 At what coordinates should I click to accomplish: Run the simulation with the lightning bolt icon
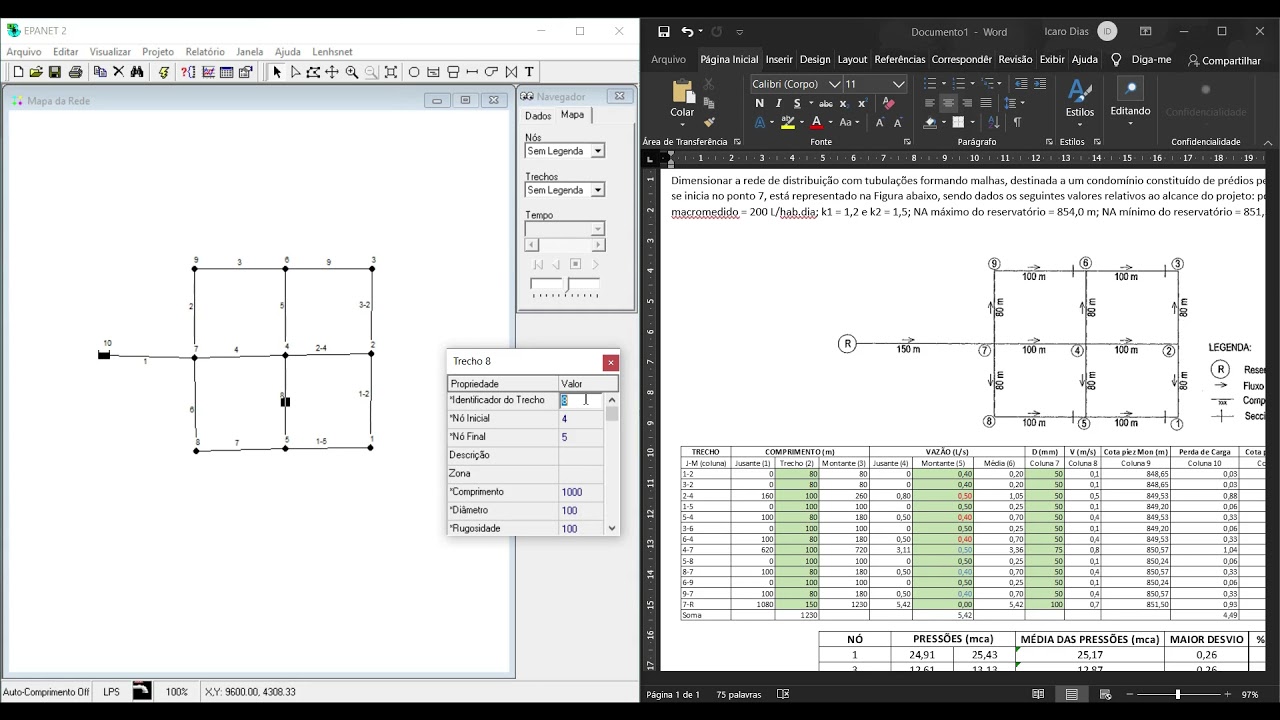click(164, 72)
